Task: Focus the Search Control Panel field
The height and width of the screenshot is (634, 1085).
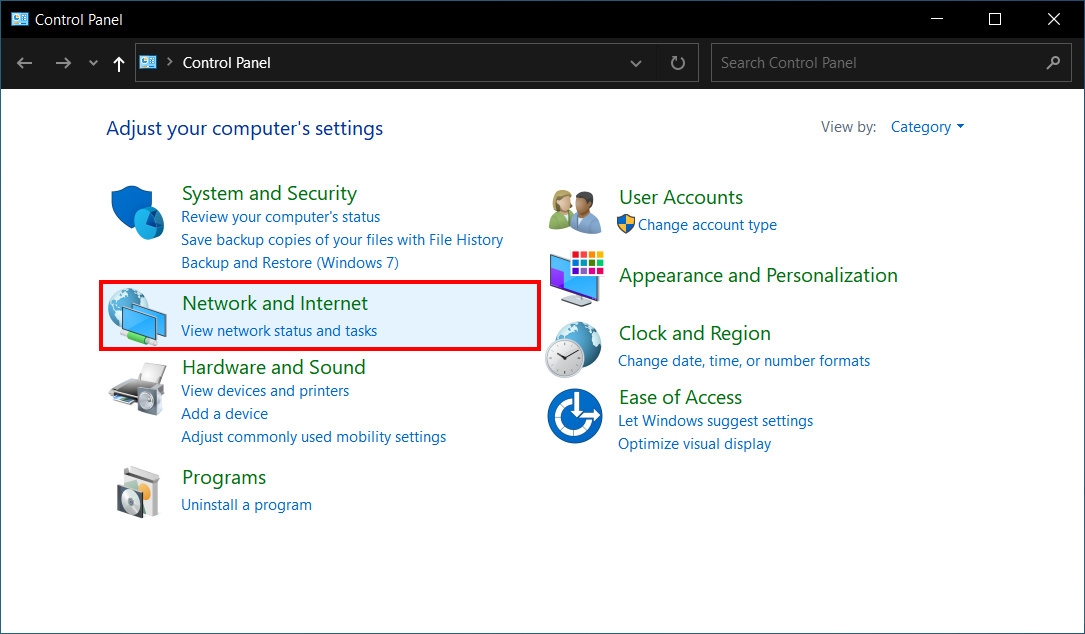Action: click(891, 63)
